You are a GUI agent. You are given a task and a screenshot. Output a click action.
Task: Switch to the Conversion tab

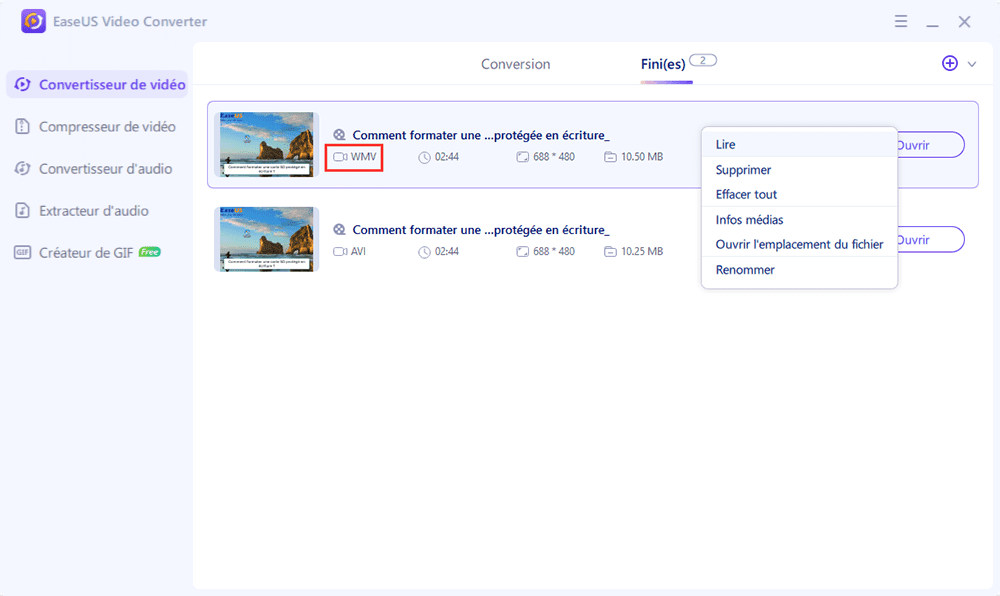click(x=515, y=64)
